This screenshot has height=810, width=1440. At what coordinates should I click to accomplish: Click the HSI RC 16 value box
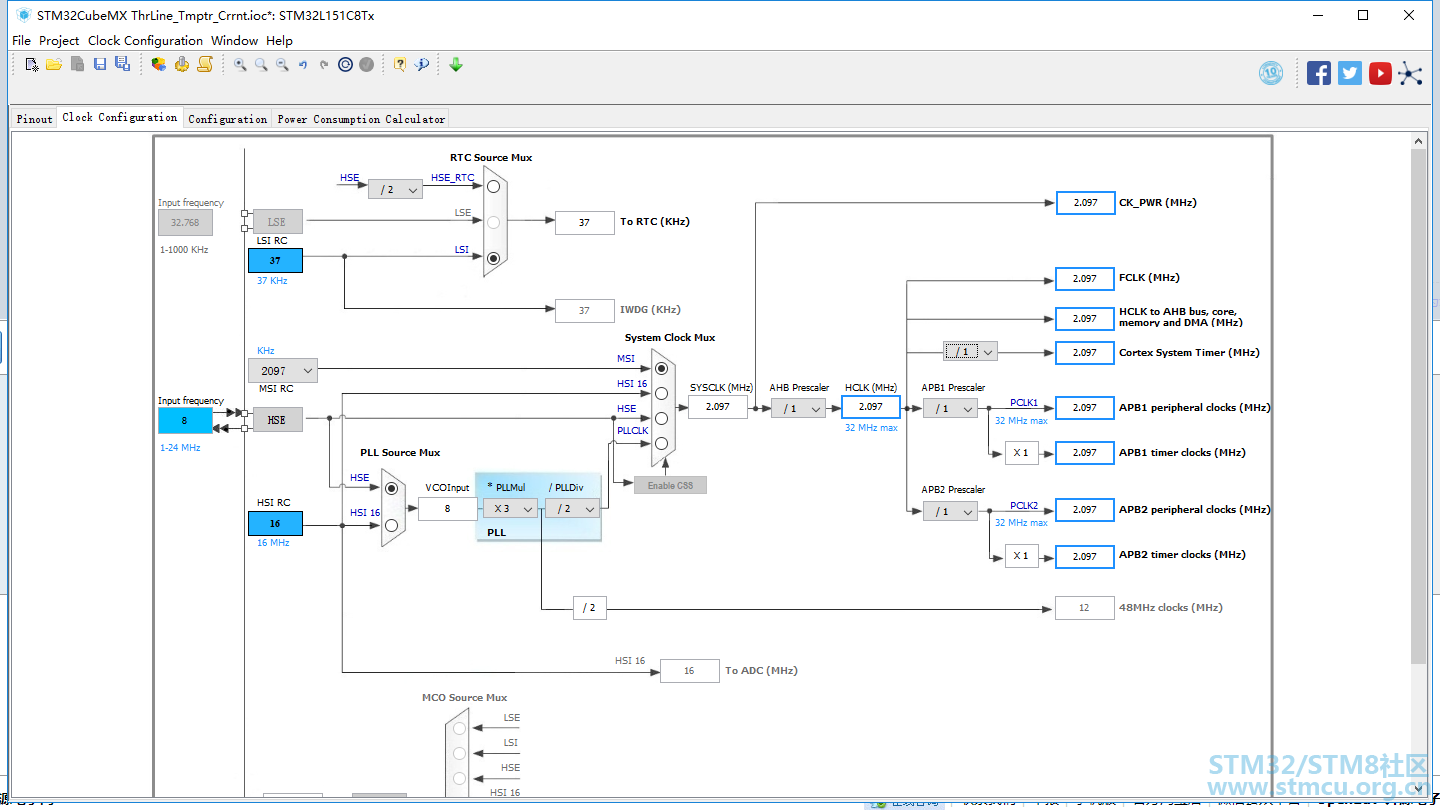tap(275, 523)
